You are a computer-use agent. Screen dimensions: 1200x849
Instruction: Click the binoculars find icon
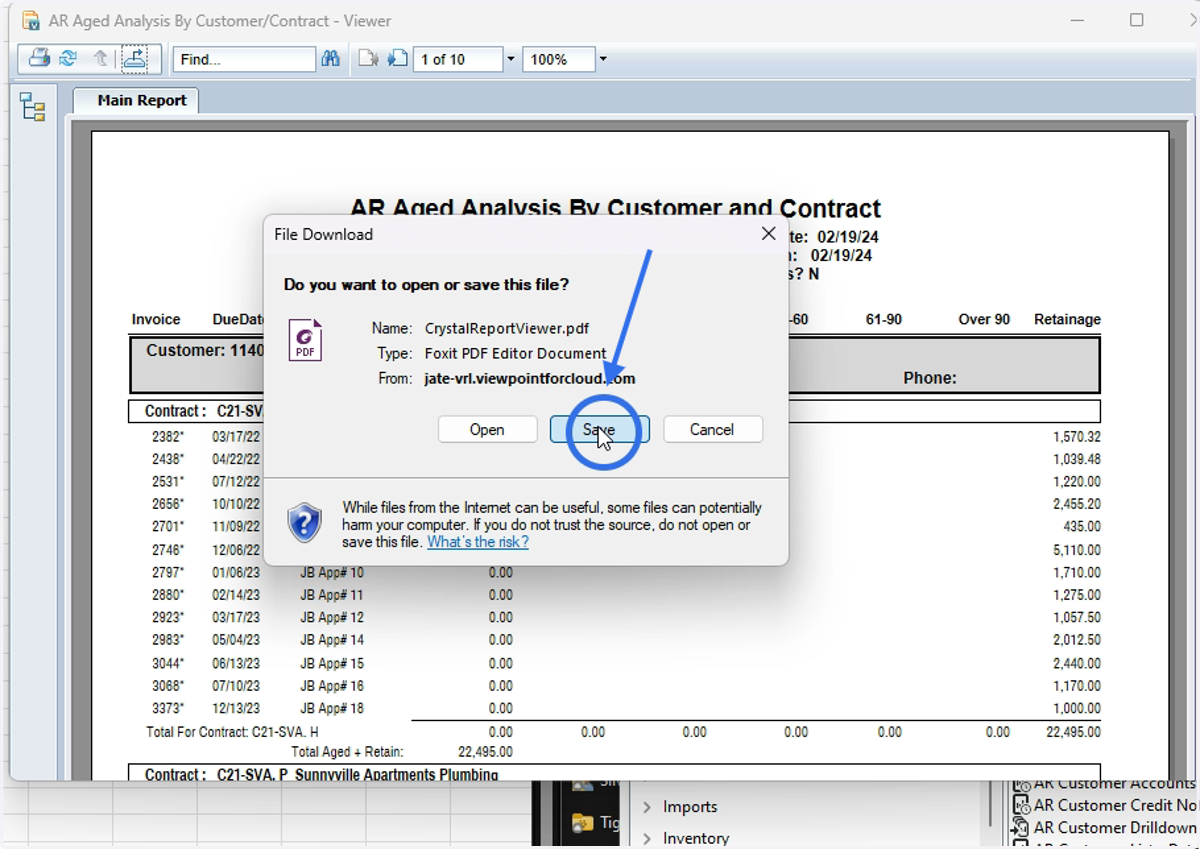click(331, 59)
